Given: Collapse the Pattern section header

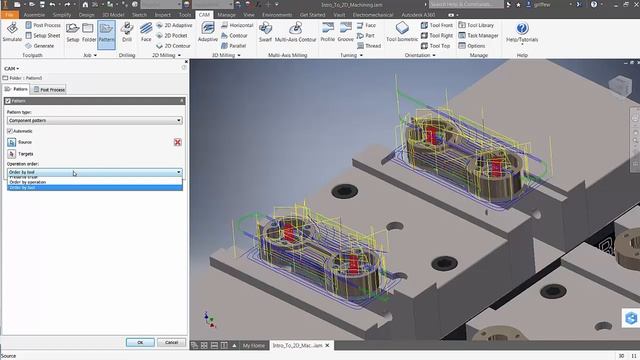Looking at the screenshot, I should pos(182,100).
